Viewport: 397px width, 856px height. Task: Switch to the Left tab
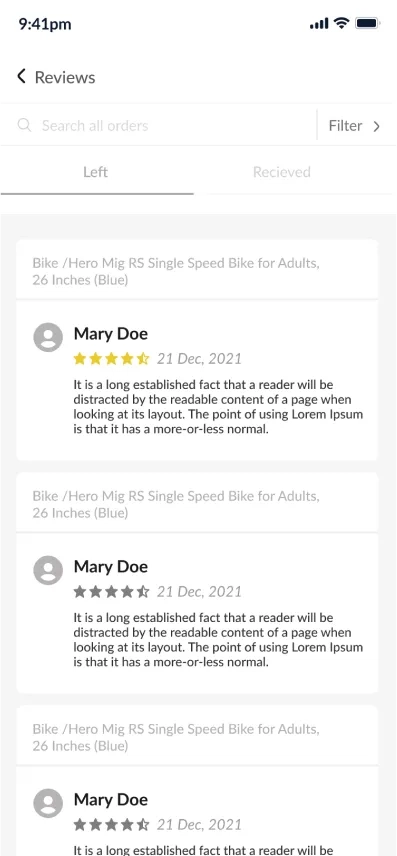pos(96,172)
